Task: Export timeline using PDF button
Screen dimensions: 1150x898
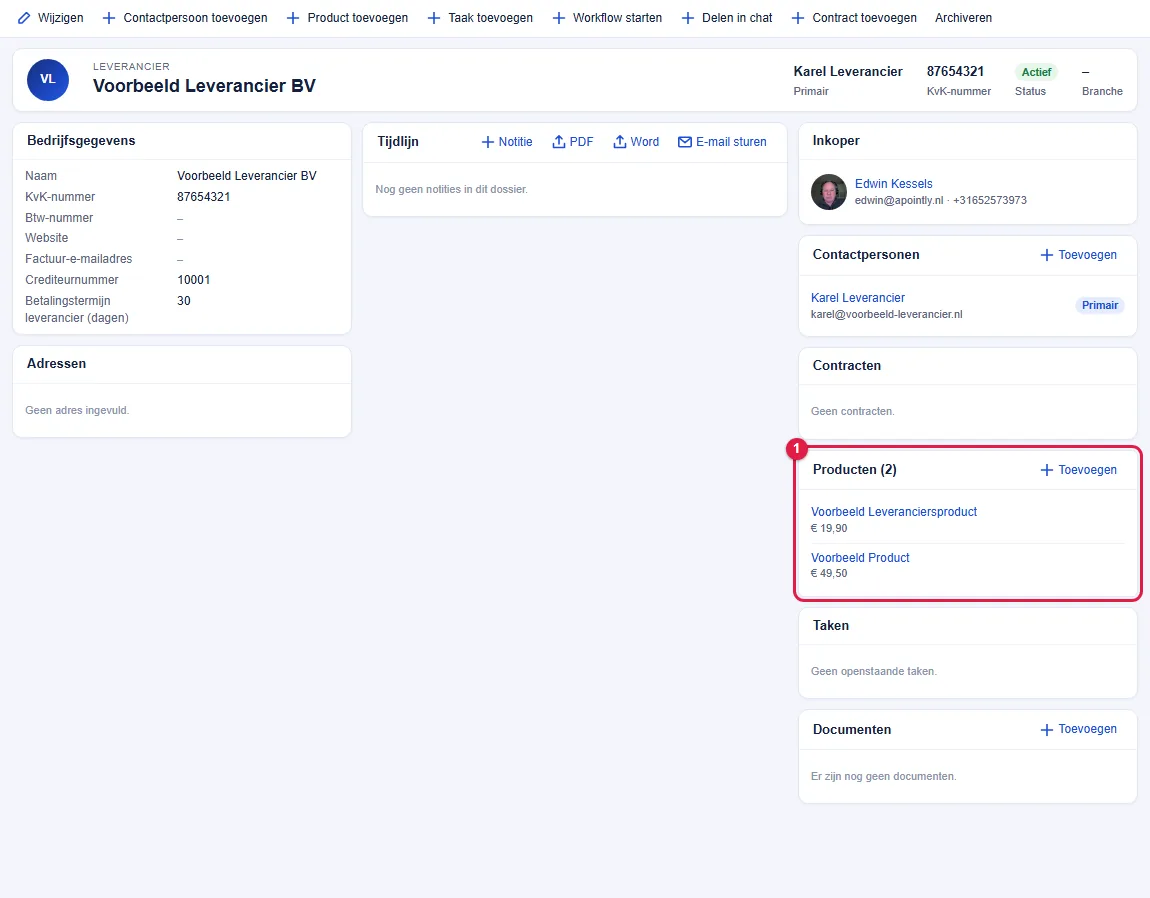Action: point(573,142)
